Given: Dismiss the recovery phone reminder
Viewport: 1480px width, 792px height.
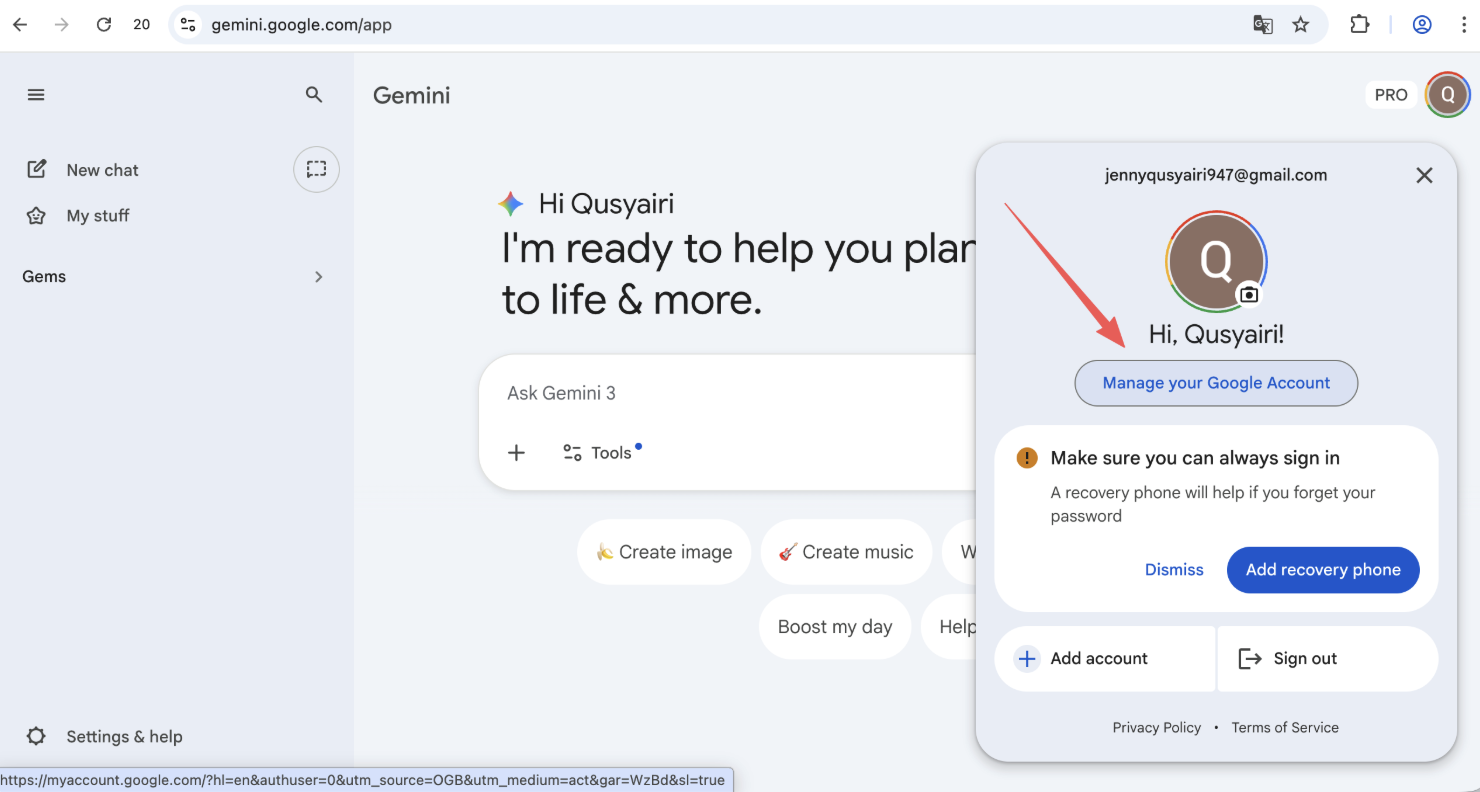Looking at the screenshot, I should (1174, 570).
